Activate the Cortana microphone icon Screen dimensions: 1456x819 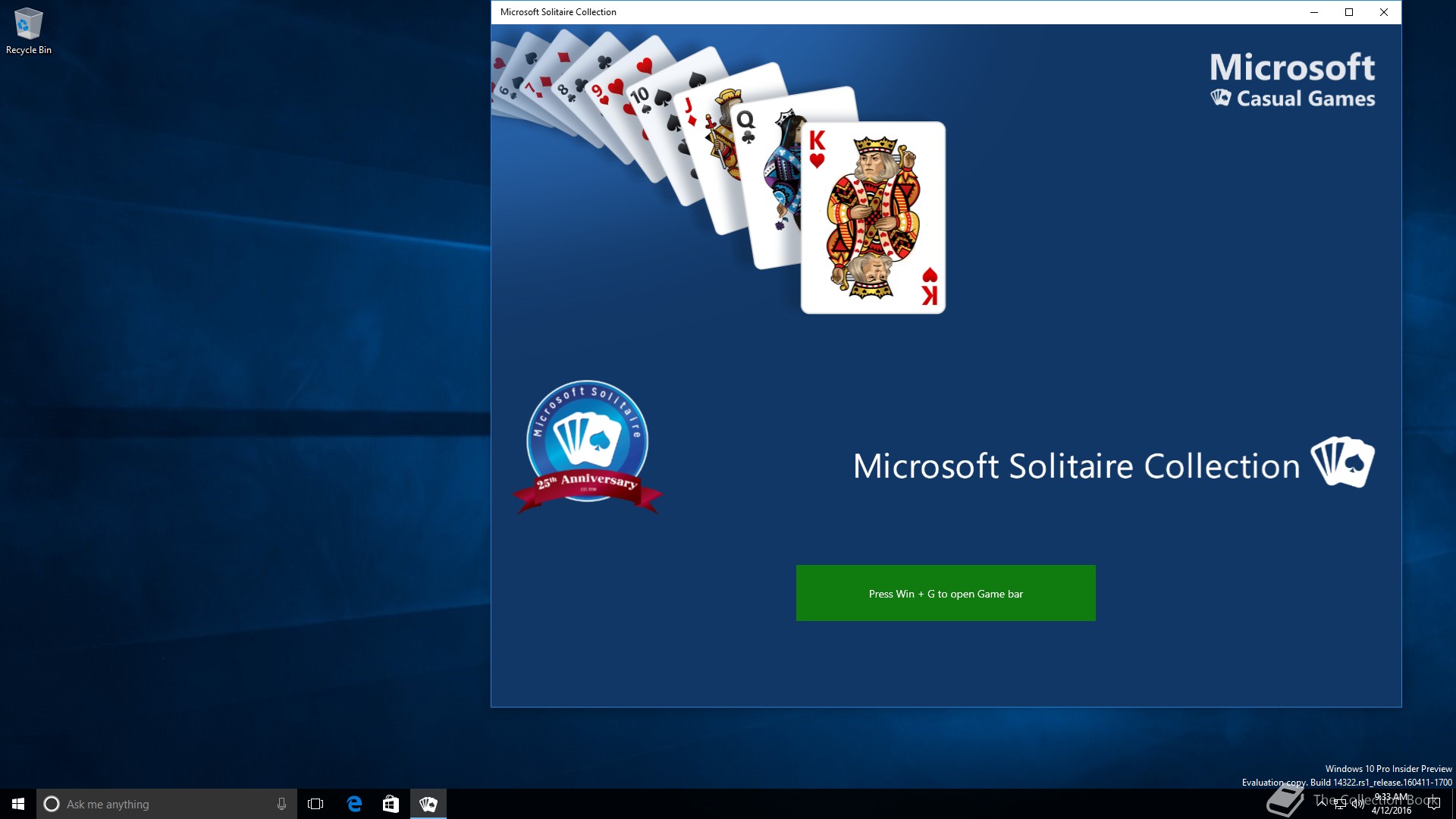click(x=281, y=804)
